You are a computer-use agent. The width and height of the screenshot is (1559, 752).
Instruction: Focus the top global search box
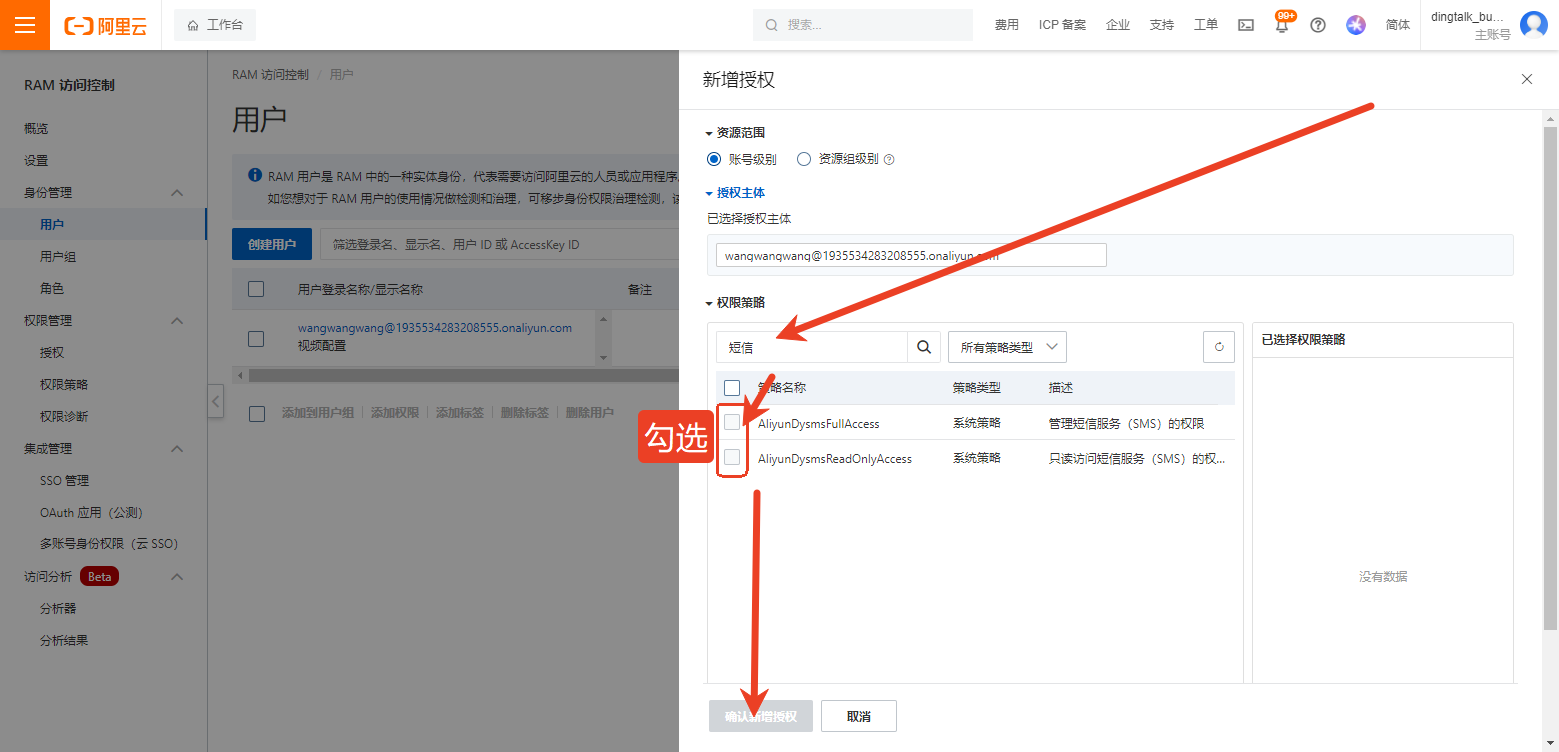863,25
